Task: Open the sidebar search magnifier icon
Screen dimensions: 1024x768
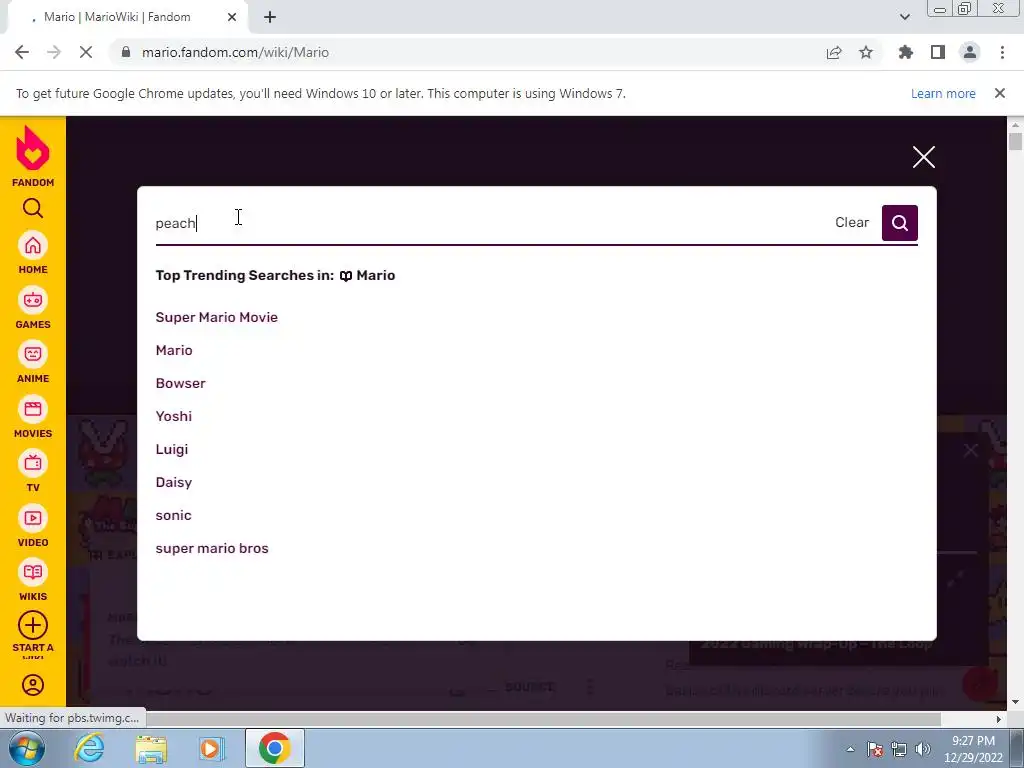Action: click(x=33, y=208)
